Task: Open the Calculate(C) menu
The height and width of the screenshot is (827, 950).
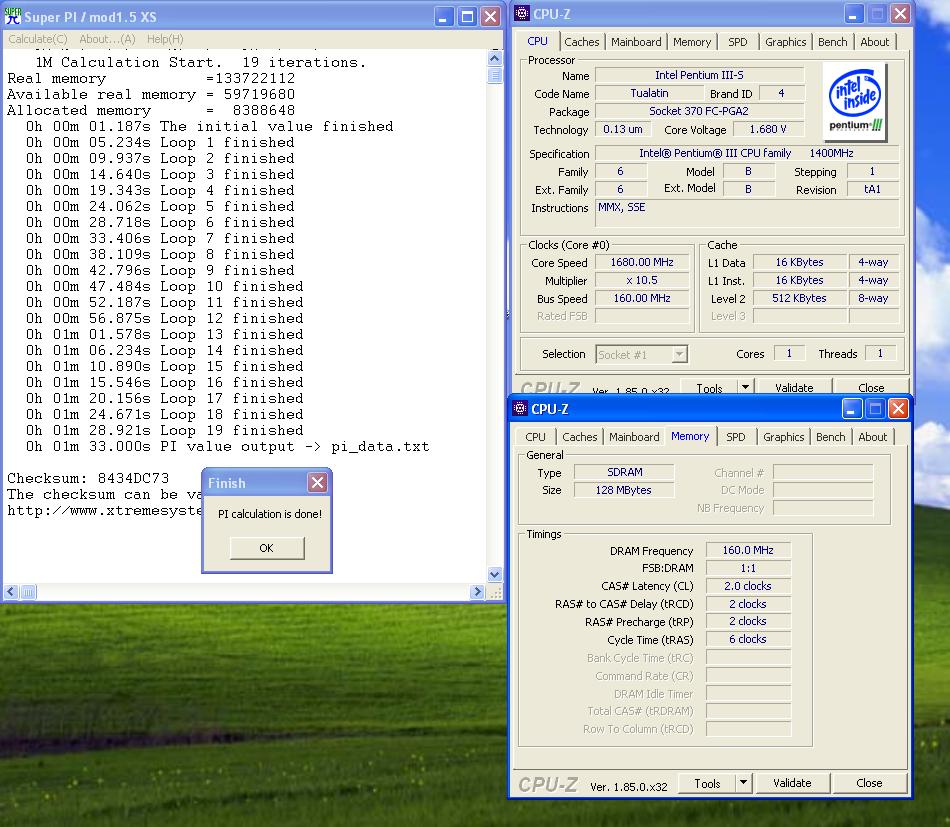Action: [x=38, y=39]
